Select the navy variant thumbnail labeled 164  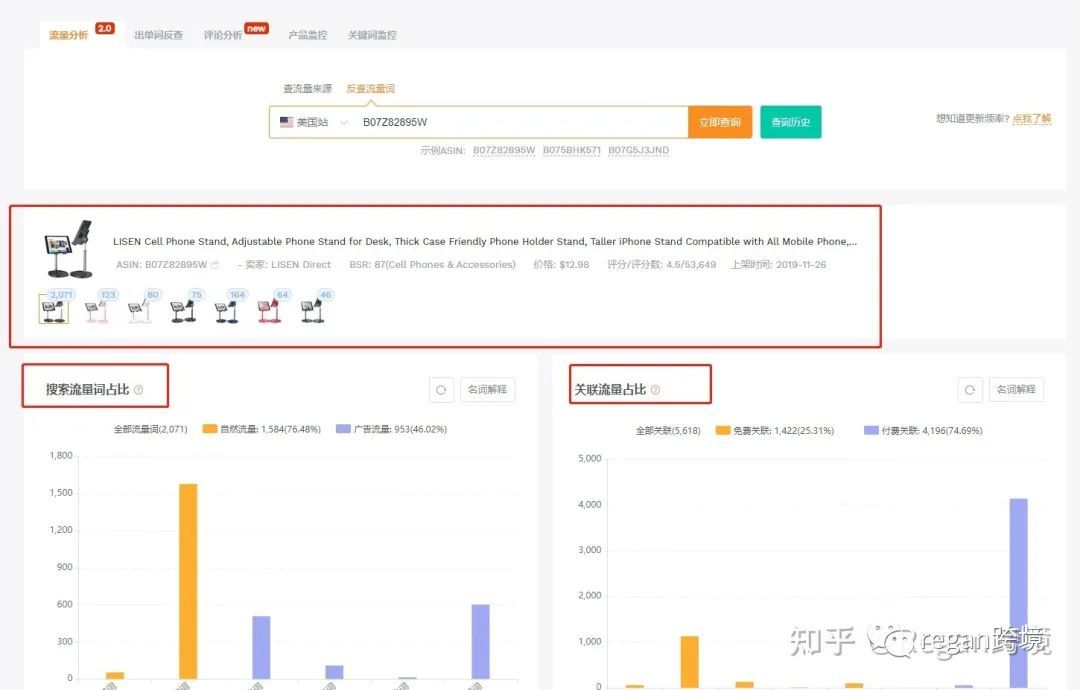227,310
